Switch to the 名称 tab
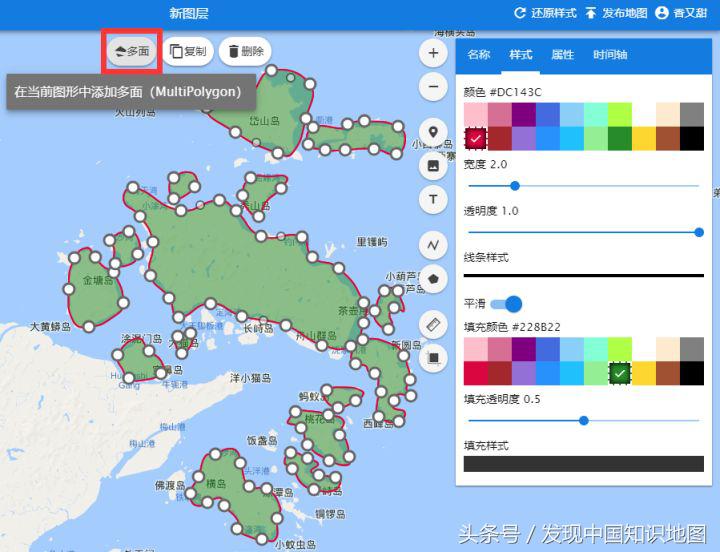The image size is (720, 552). (478, 55)
